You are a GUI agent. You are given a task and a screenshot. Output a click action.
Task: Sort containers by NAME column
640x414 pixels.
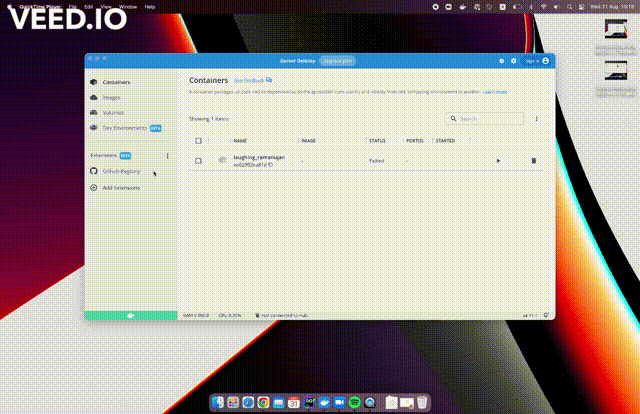click(x=240, y=141)
